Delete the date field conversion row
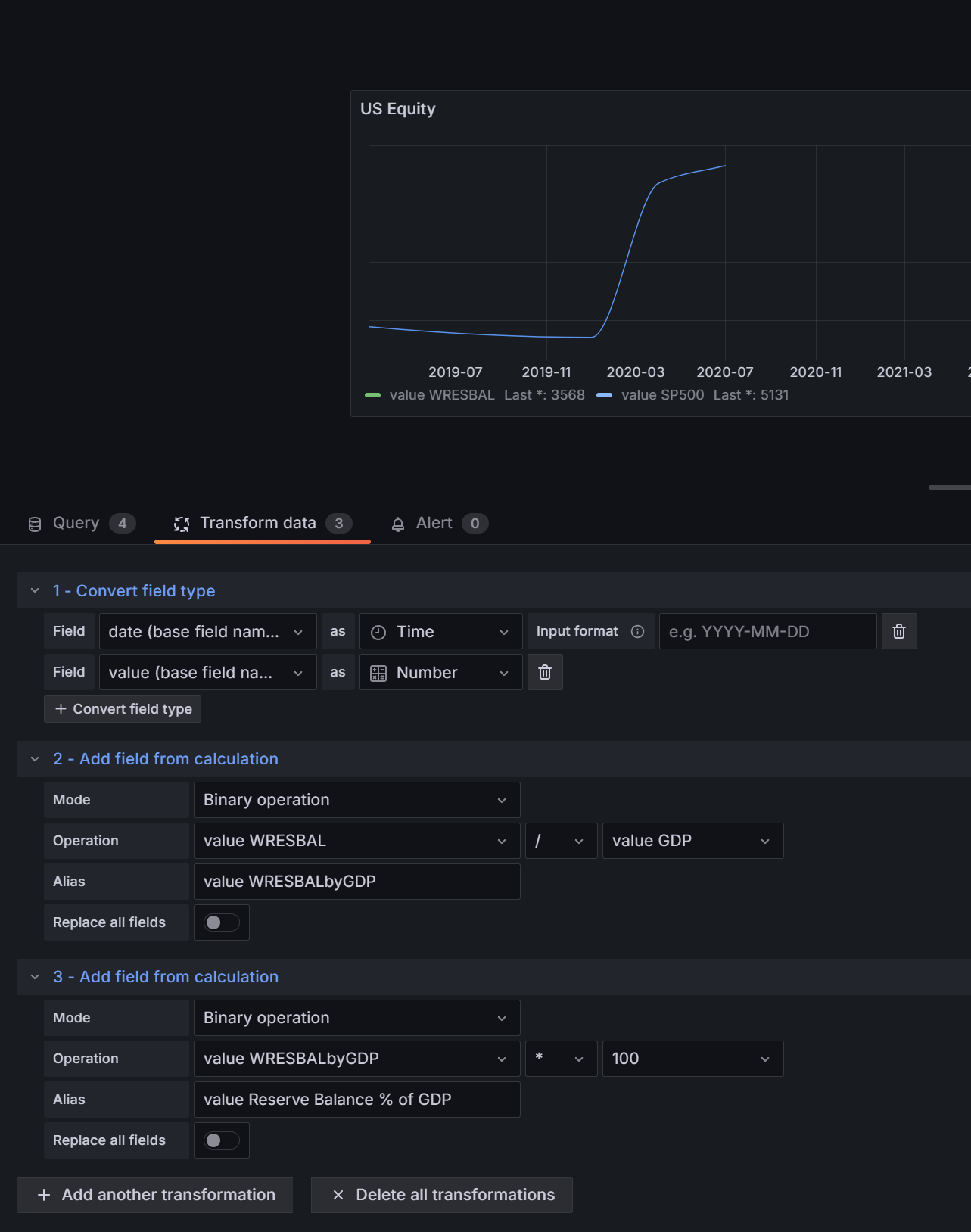This screenshot has height=1232, width=971. (x=899, y=631)
